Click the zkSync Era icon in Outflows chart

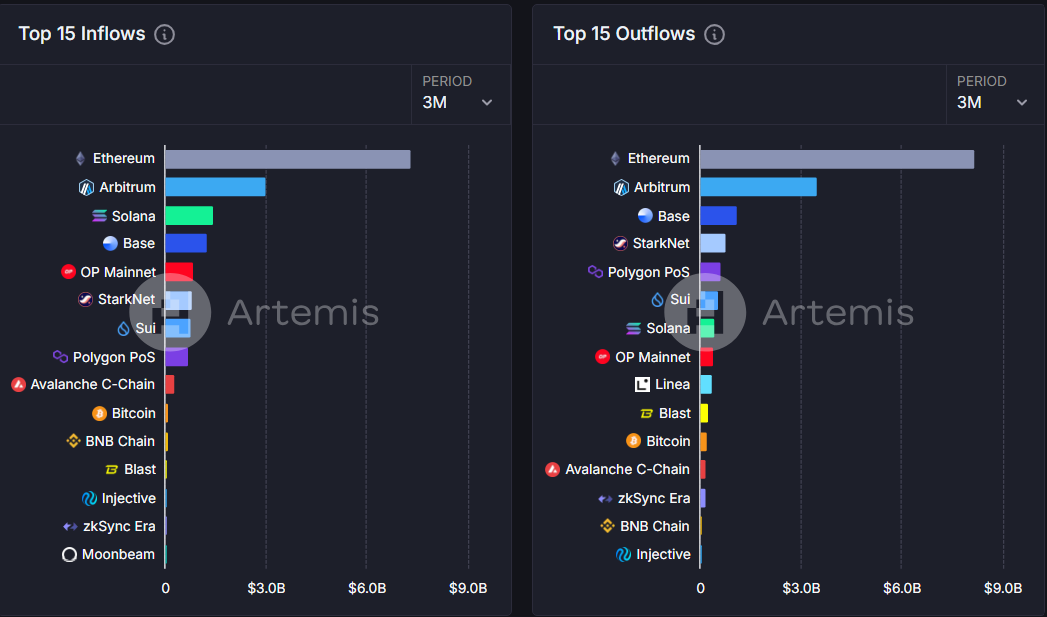(606, 498)
